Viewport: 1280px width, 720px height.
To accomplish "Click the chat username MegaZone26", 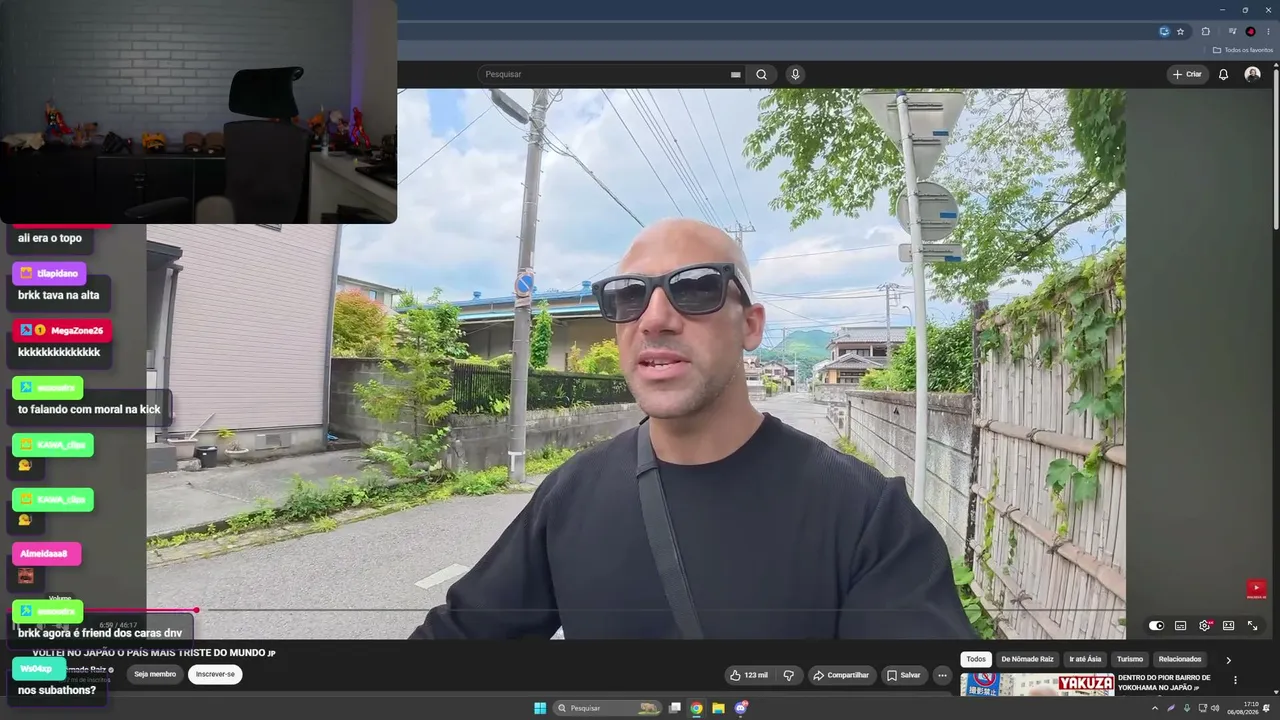I will coord(77,330).
